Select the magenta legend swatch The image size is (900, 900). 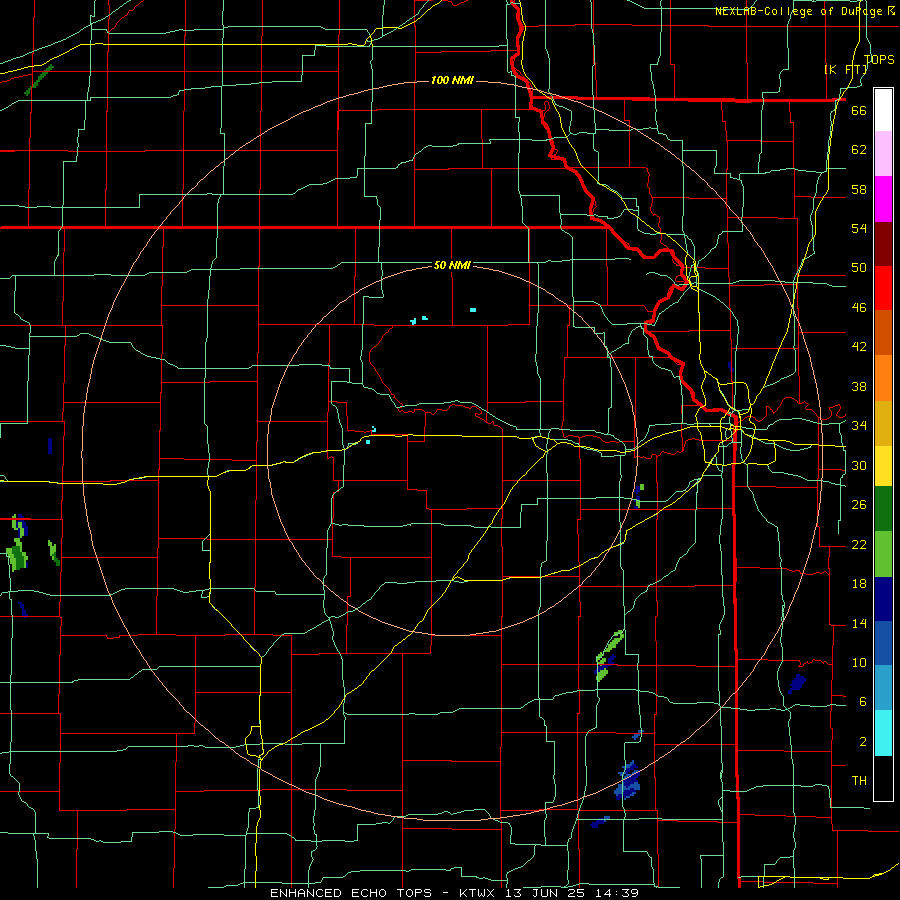click(883, 199)
